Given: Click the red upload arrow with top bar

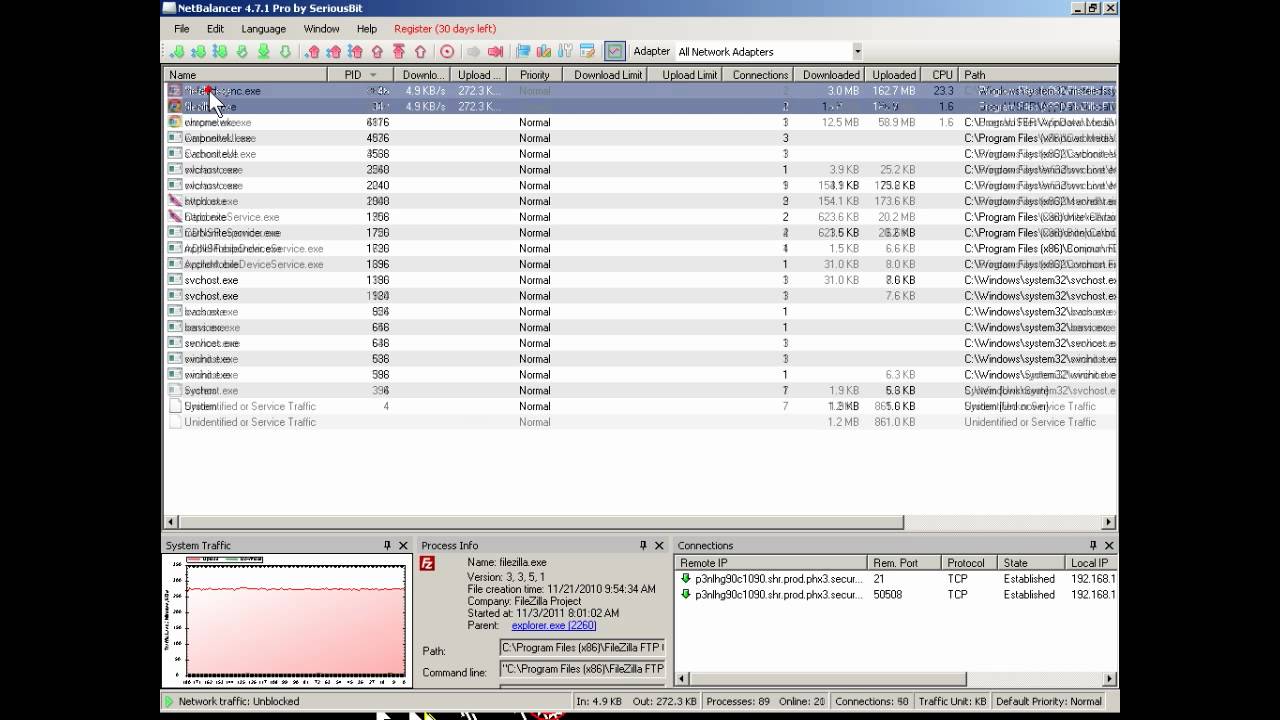Looking at the screenshot, I should (x=398, y=51).
